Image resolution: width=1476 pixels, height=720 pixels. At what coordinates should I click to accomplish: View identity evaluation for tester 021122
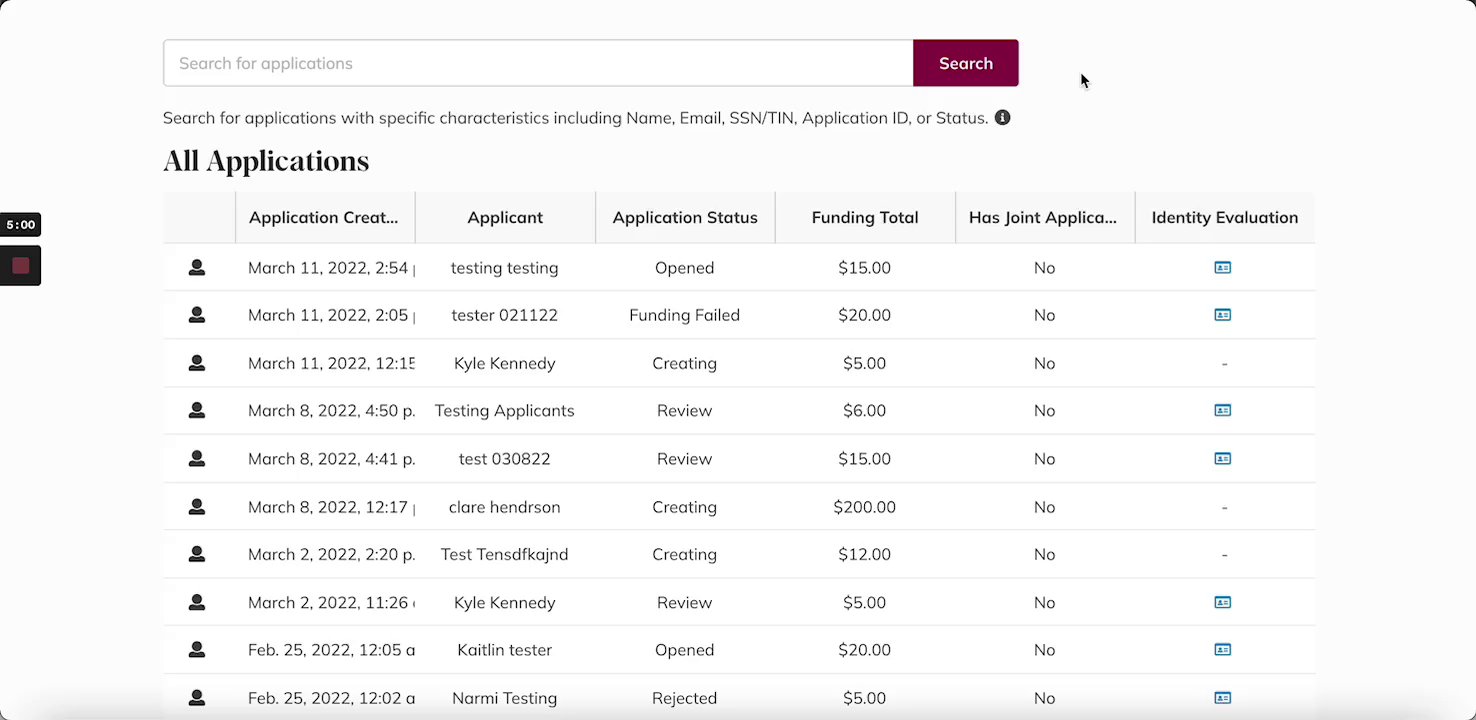[1222, 315]
